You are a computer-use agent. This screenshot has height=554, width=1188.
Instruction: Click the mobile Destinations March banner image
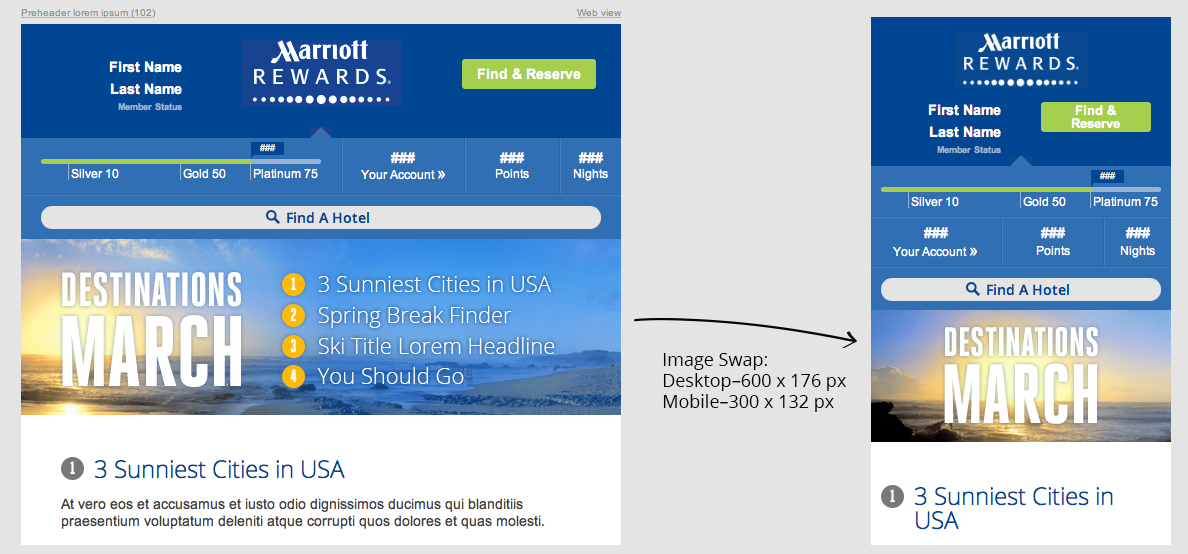coord(1020,376)
